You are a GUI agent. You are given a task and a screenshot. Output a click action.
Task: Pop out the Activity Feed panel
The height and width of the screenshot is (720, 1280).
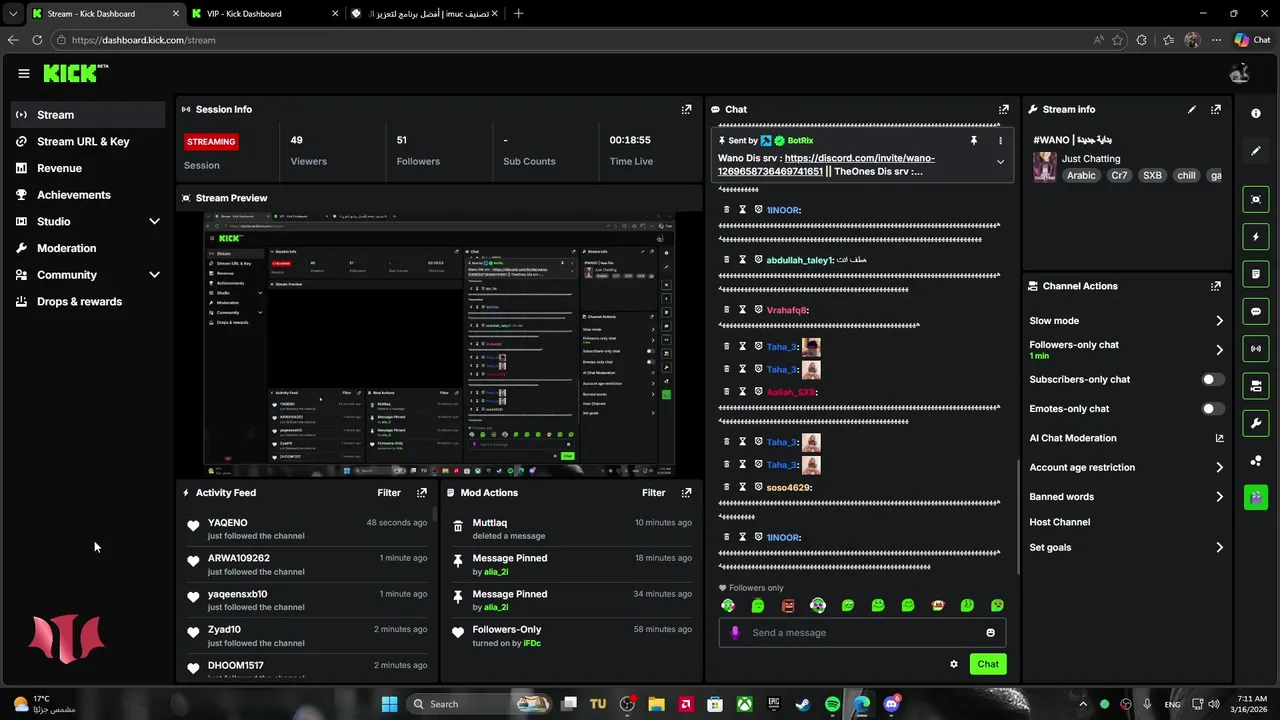(x=422, y=493)
